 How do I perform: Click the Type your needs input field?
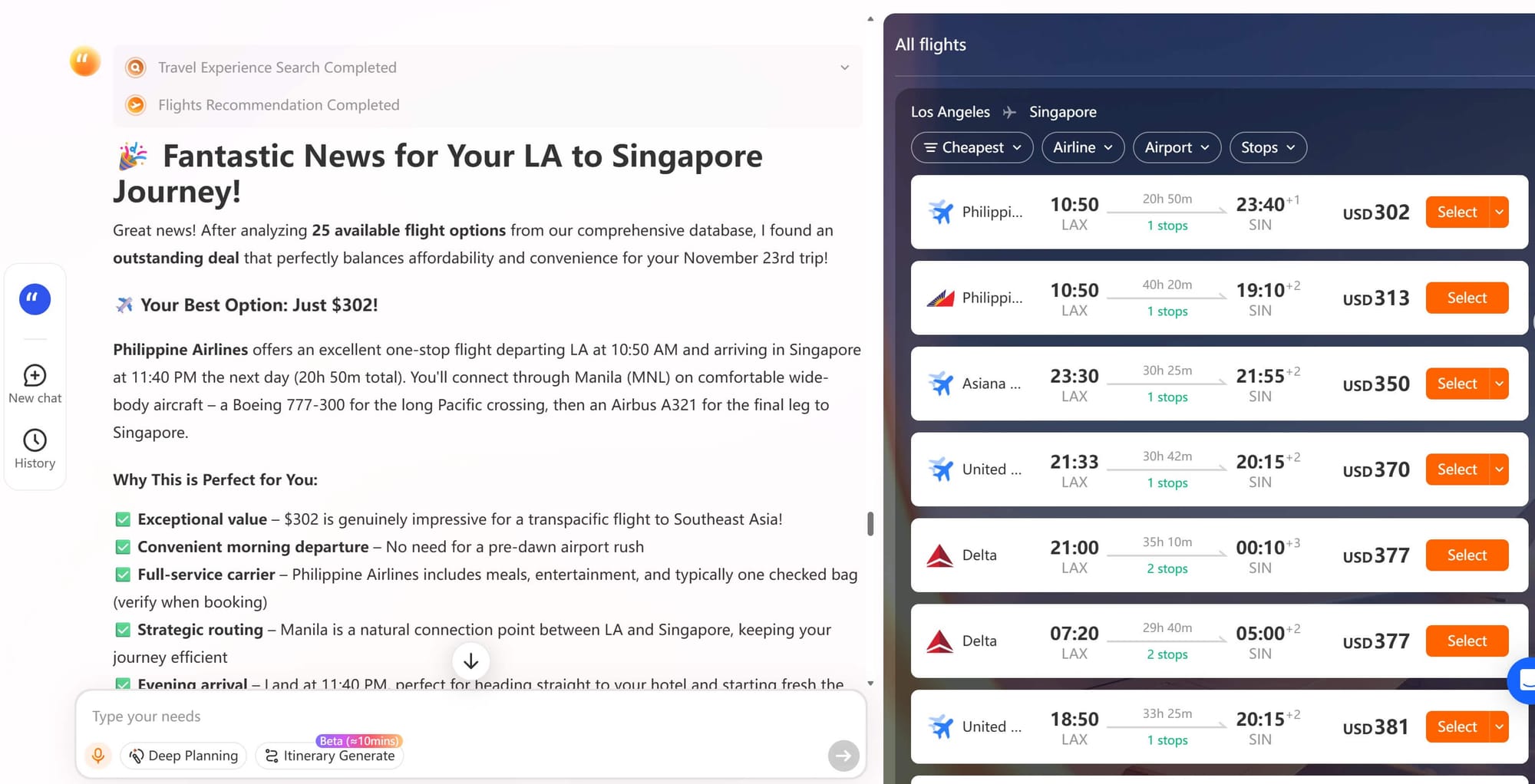460,716
